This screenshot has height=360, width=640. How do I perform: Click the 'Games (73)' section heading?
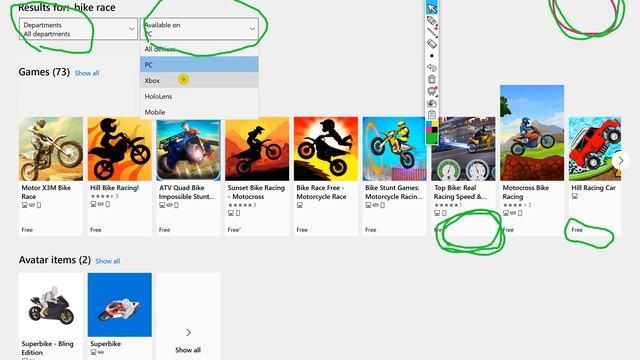tap(44, 72)
